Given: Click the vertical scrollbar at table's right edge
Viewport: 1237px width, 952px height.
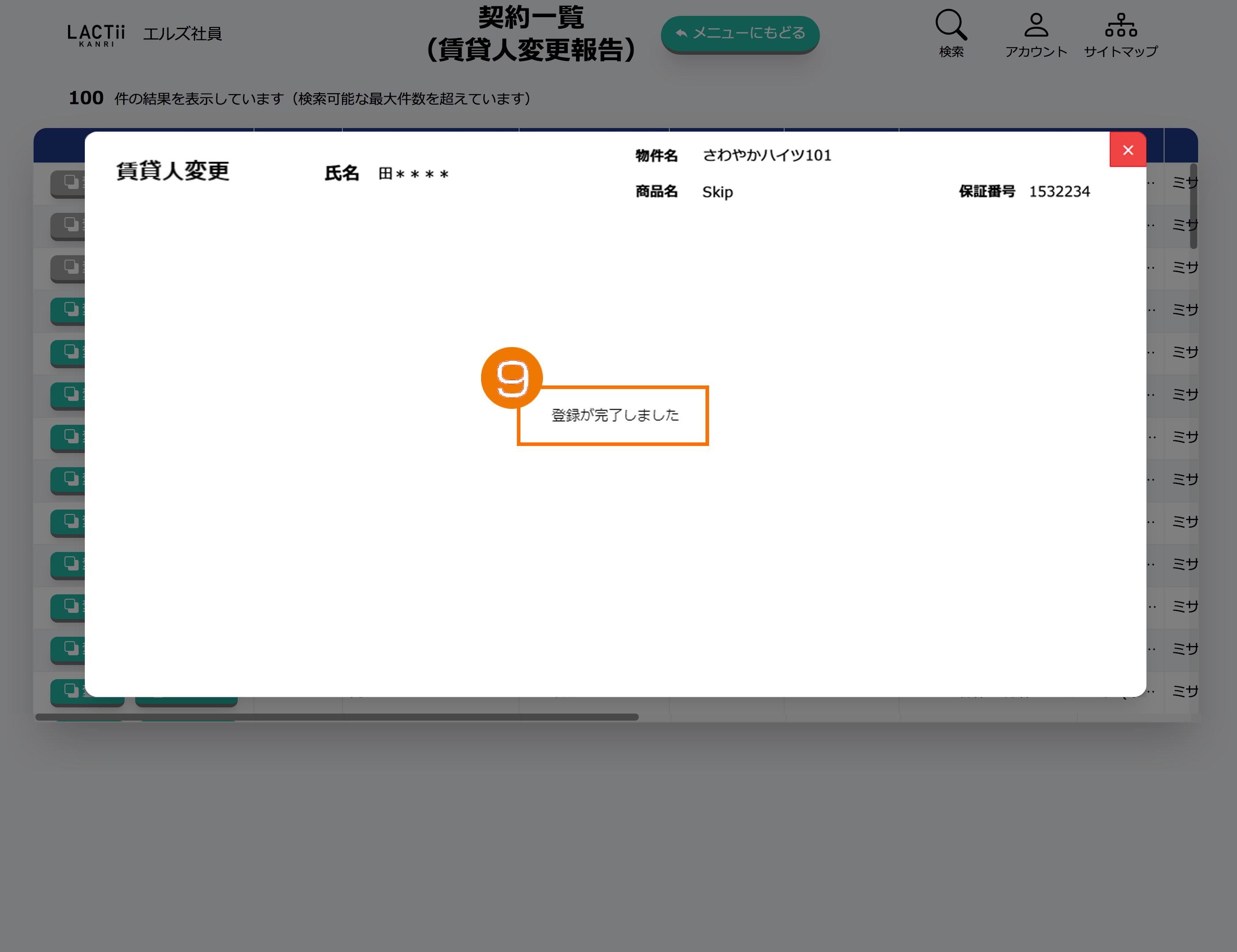Looking at the screenshot, I should pyautogui.click(x=1193, y=207).
